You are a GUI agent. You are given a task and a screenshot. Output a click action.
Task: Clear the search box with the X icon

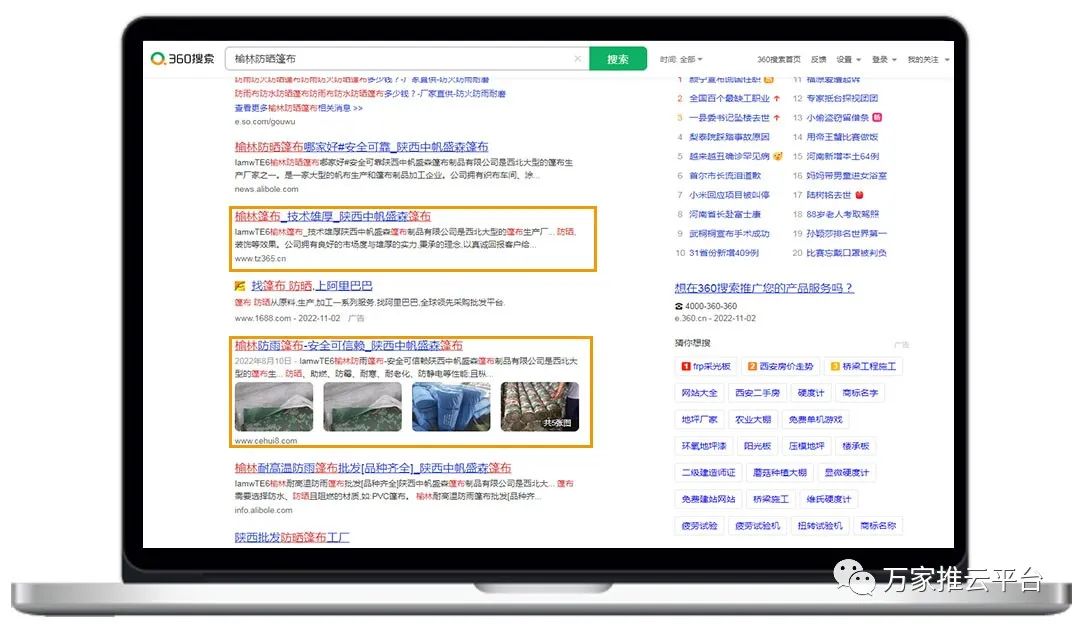pyautogui.click(x=577, y=59)
